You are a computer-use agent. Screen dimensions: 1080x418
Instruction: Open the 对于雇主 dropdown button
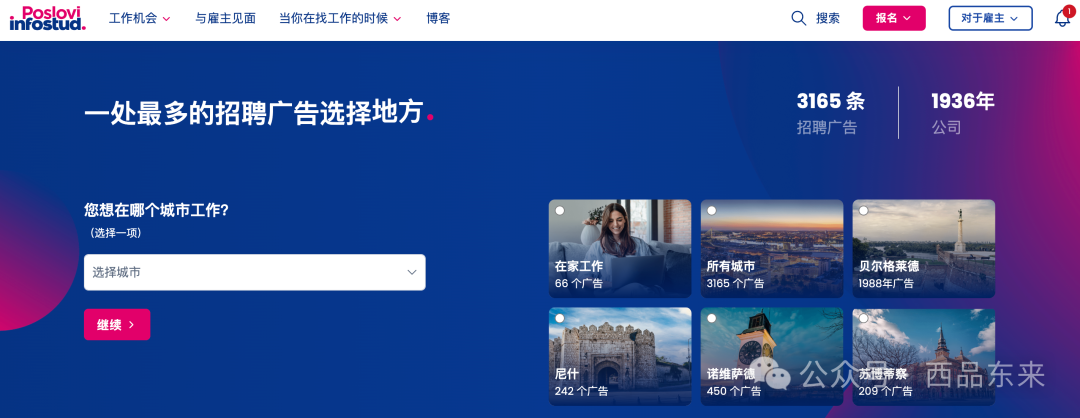990,19
